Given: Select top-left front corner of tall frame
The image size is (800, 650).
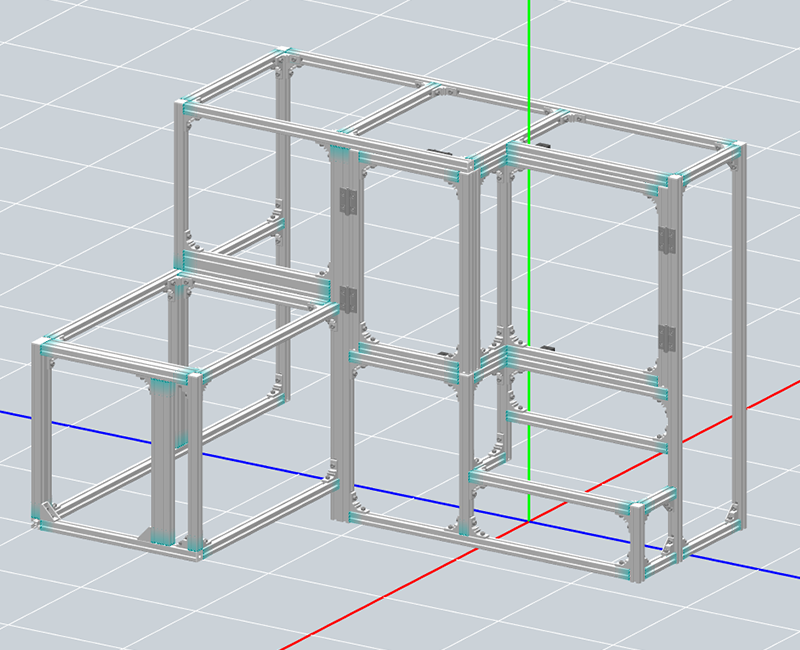Looking at the screenshot, I should click(183, 107).
